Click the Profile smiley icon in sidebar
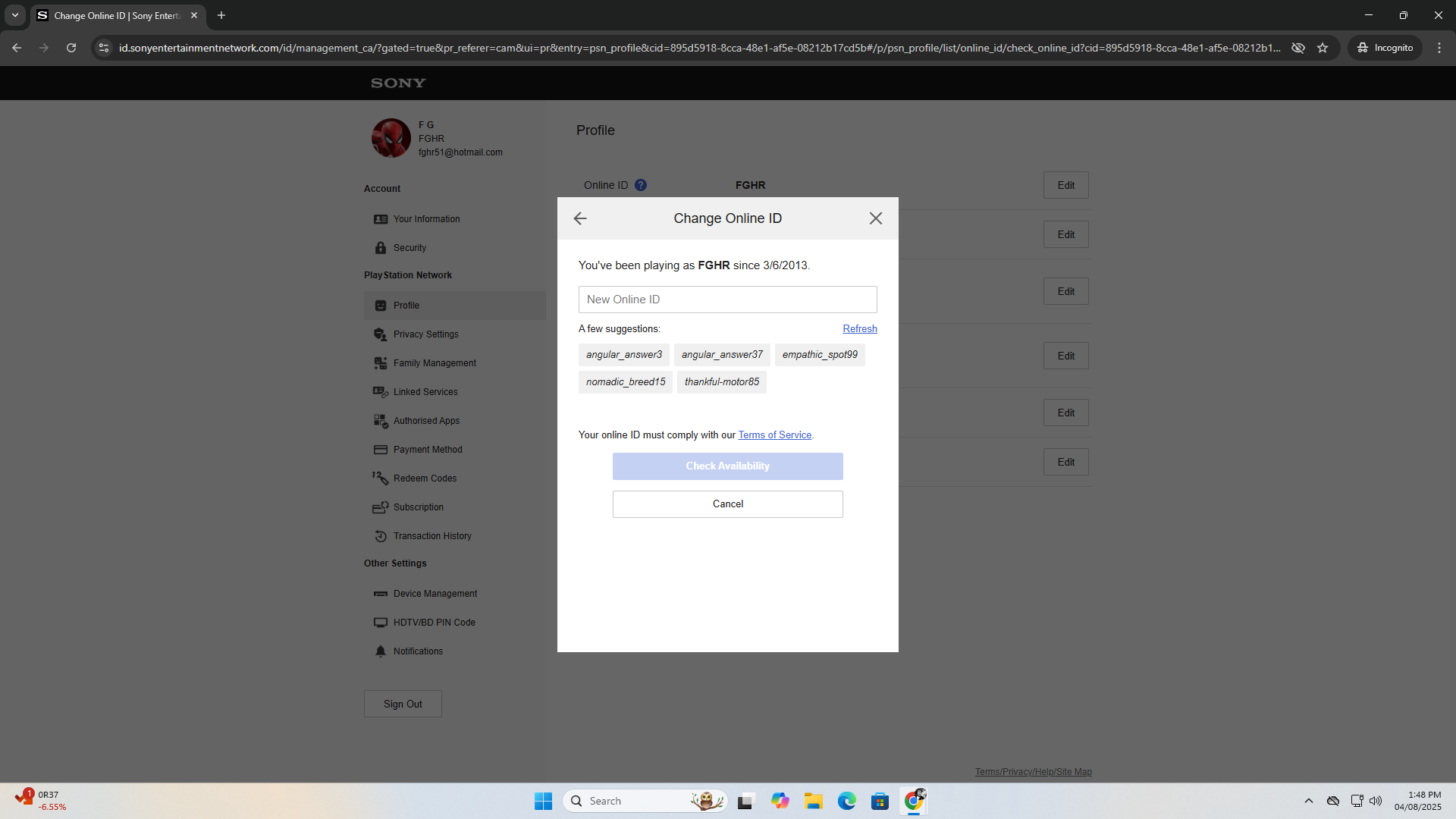 [x=381, y=306]
